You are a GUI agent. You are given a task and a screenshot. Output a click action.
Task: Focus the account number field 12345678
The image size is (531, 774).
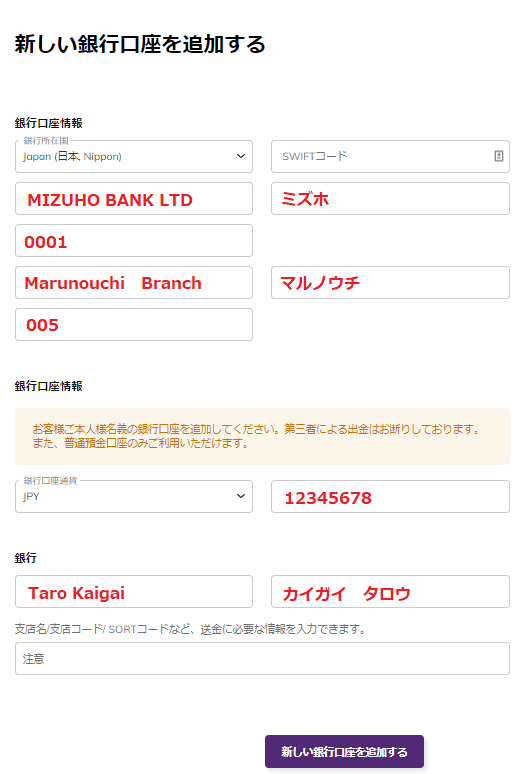[x=390, y=497]
